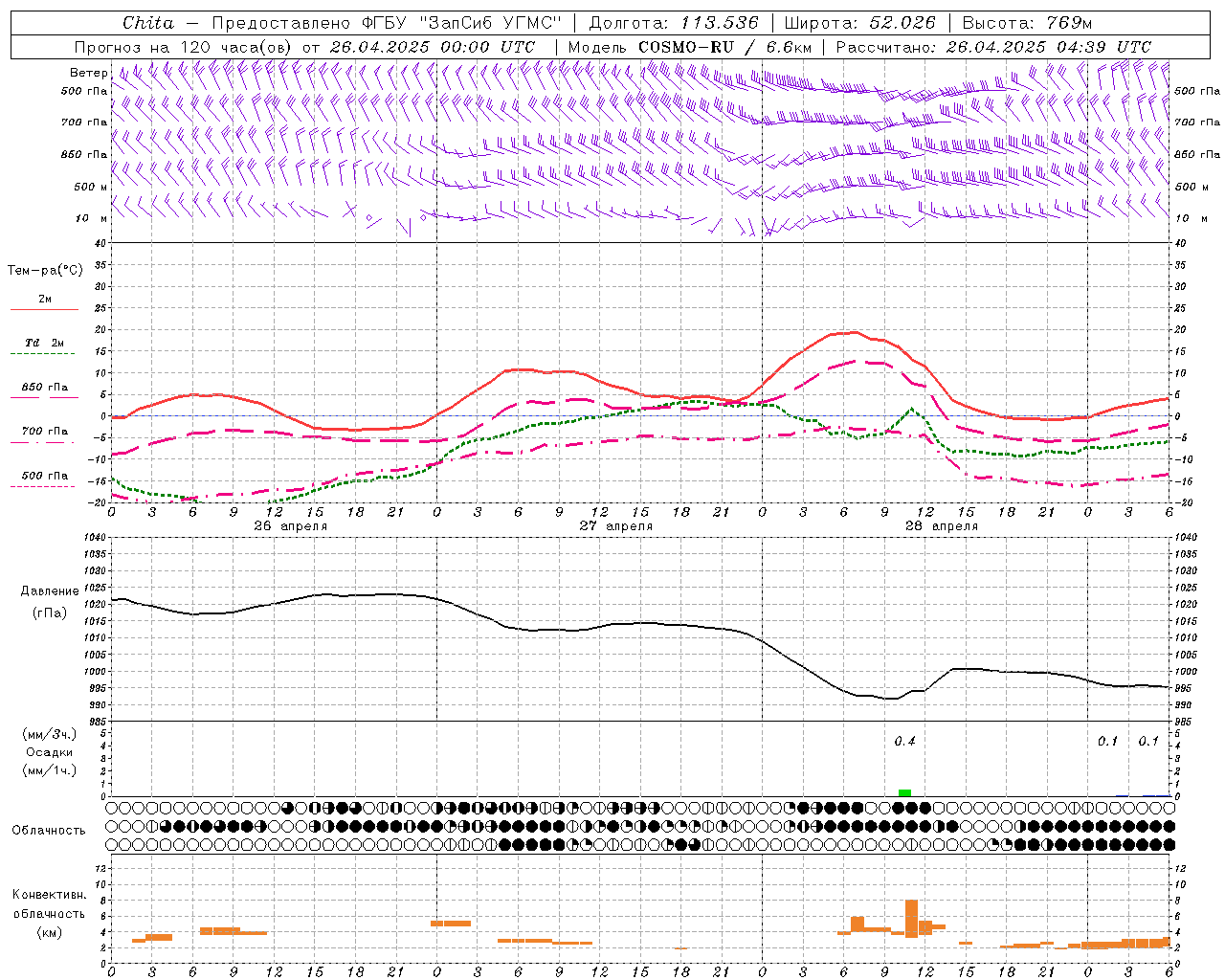Click the '27 апреля' date label
This screenshot has height=980, width=1225.
coord(616,526)
